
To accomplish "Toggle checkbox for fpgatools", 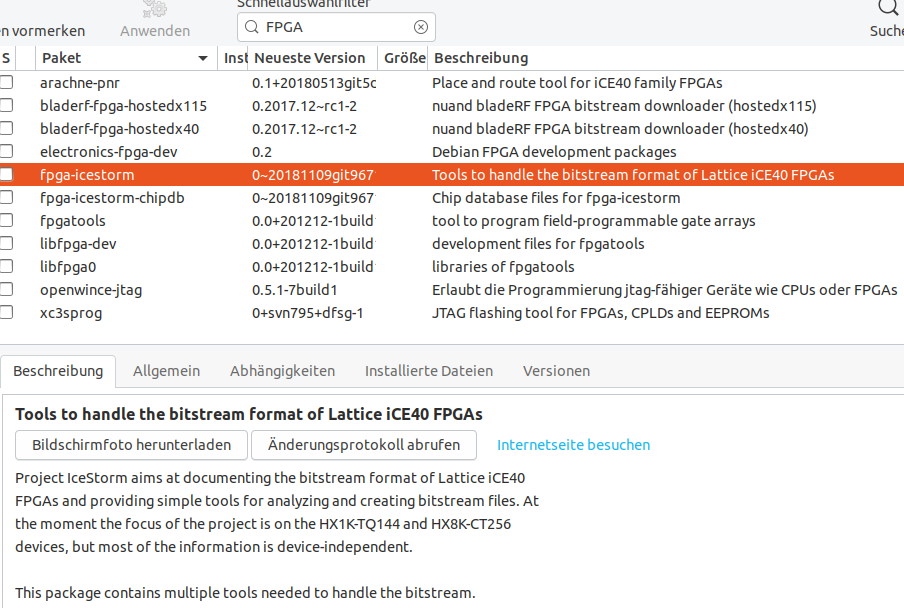I will click(6, 221).
